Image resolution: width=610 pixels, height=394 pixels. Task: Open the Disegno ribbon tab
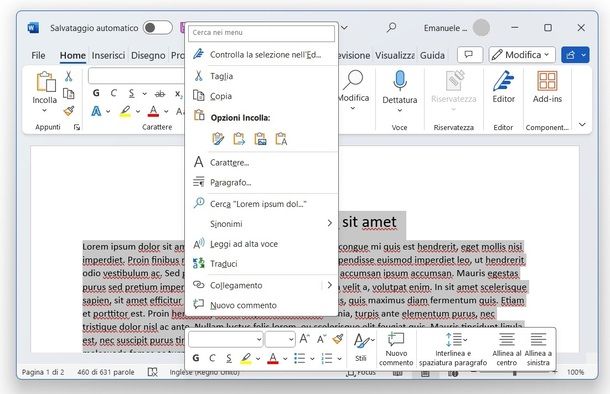pyautogui.click(x=148, y=56)
